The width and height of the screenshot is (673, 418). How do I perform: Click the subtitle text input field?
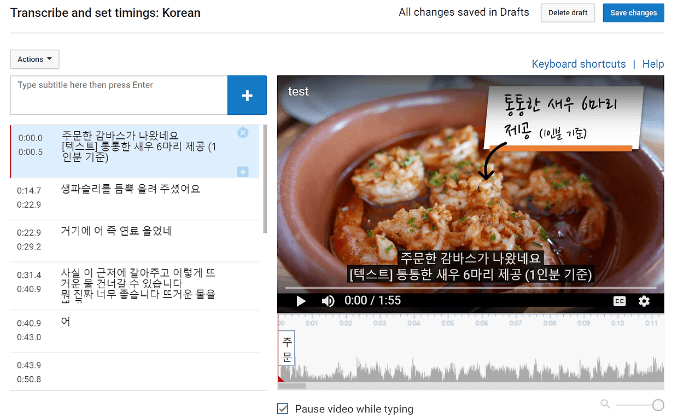119,95
